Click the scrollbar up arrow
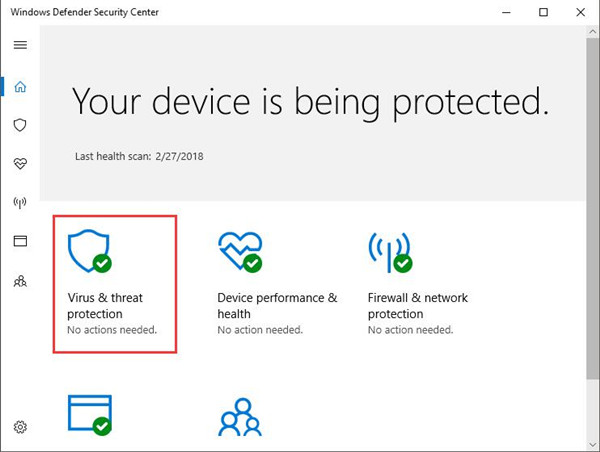 593,32
